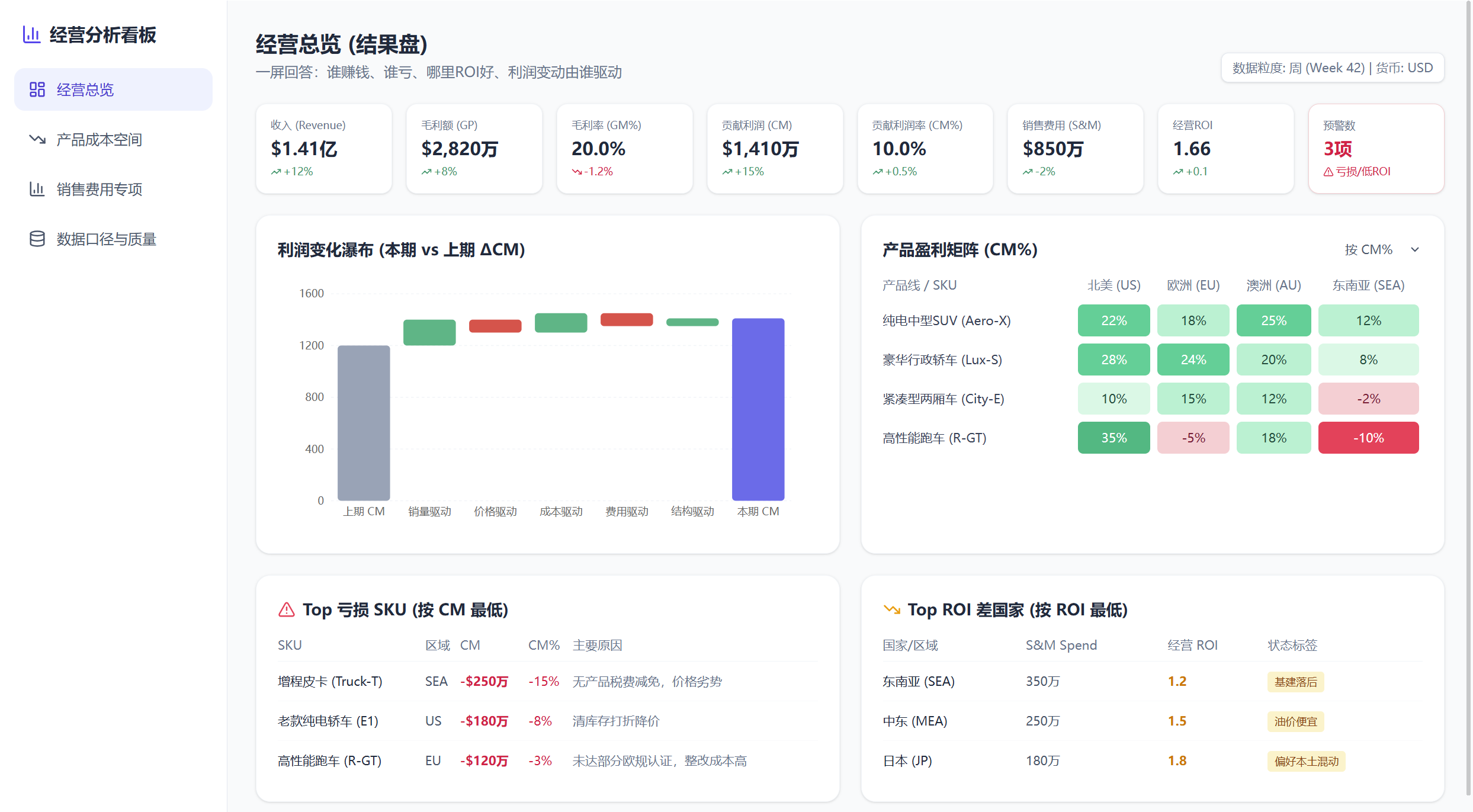The height and width of the screenshot is (812, 1473).
Task: Click the 日本 (JP) country row
Action: 1151,760
